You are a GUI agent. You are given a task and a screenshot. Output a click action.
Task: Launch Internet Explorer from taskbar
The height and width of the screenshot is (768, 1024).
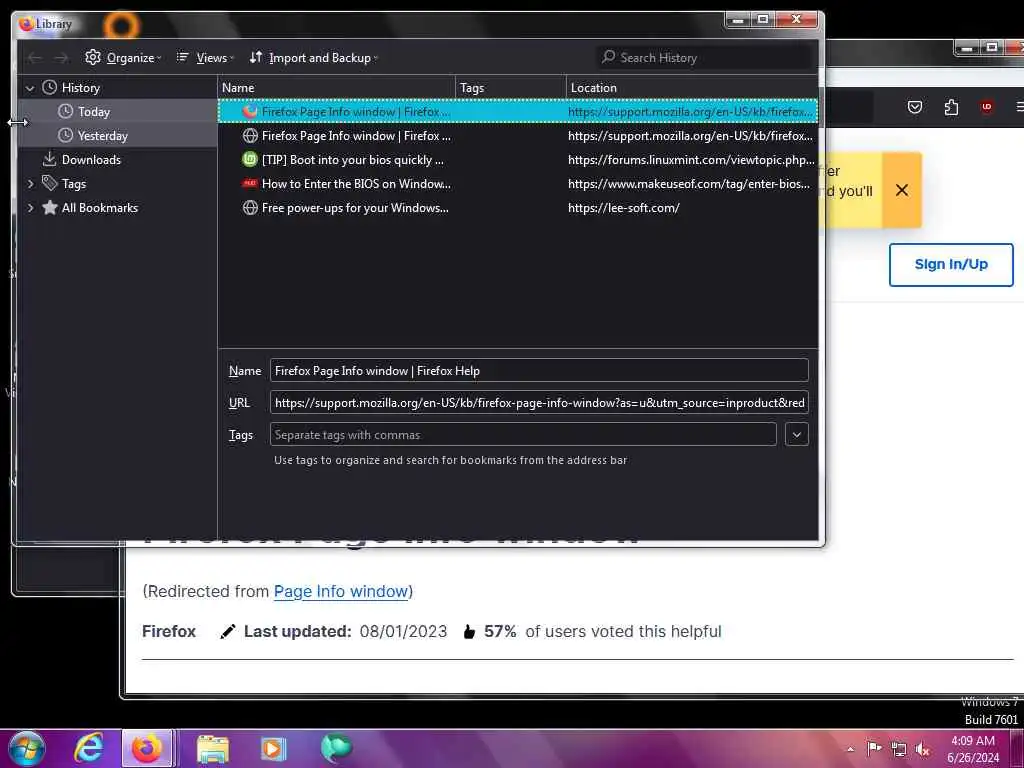point(88,748)
